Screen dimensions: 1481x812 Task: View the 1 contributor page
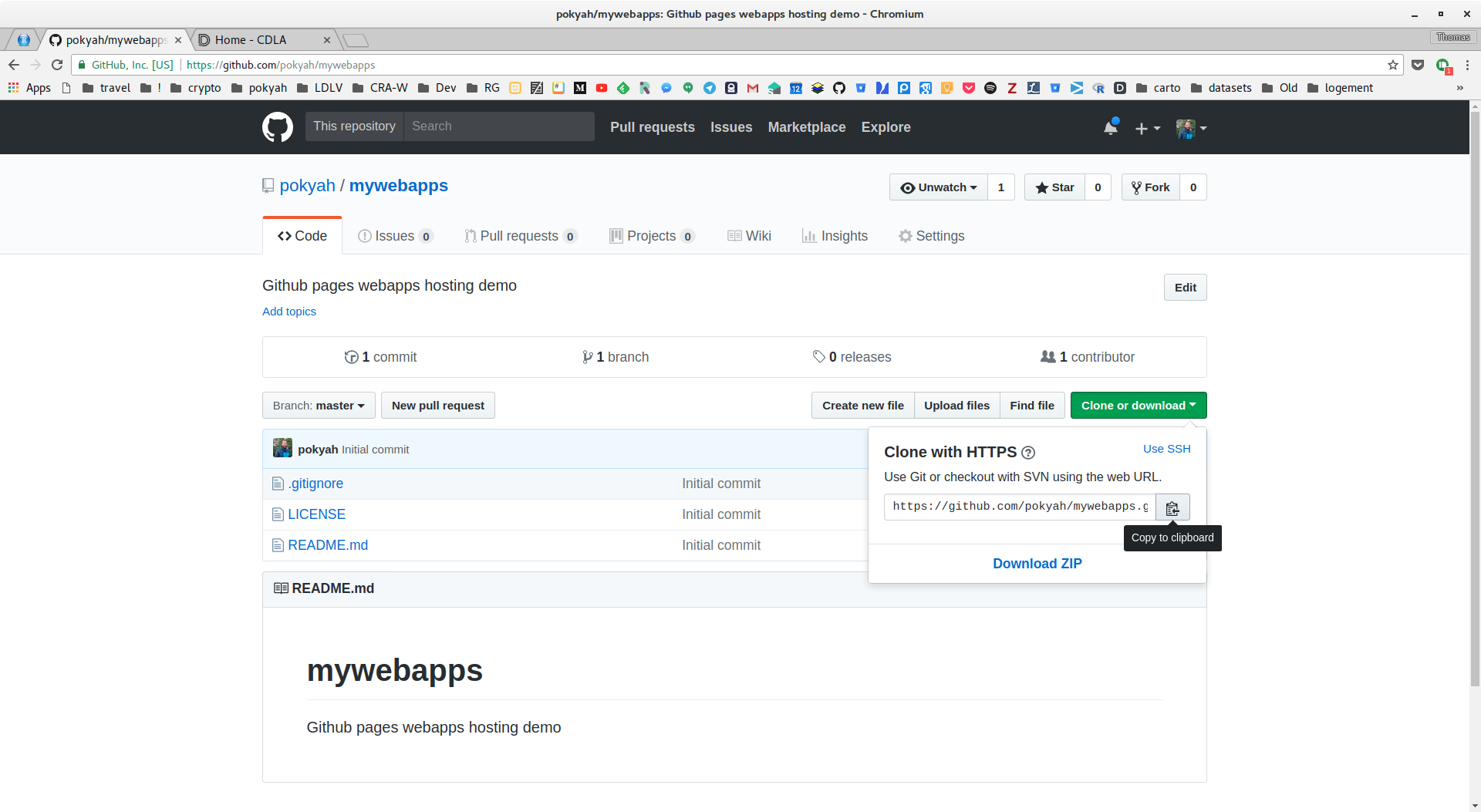point(1088,357)
